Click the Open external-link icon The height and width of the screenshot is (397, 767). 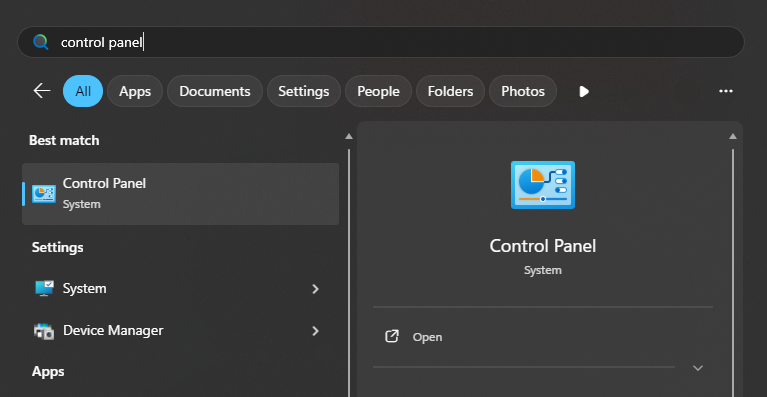pyautogui.click(x=392, y=336)
